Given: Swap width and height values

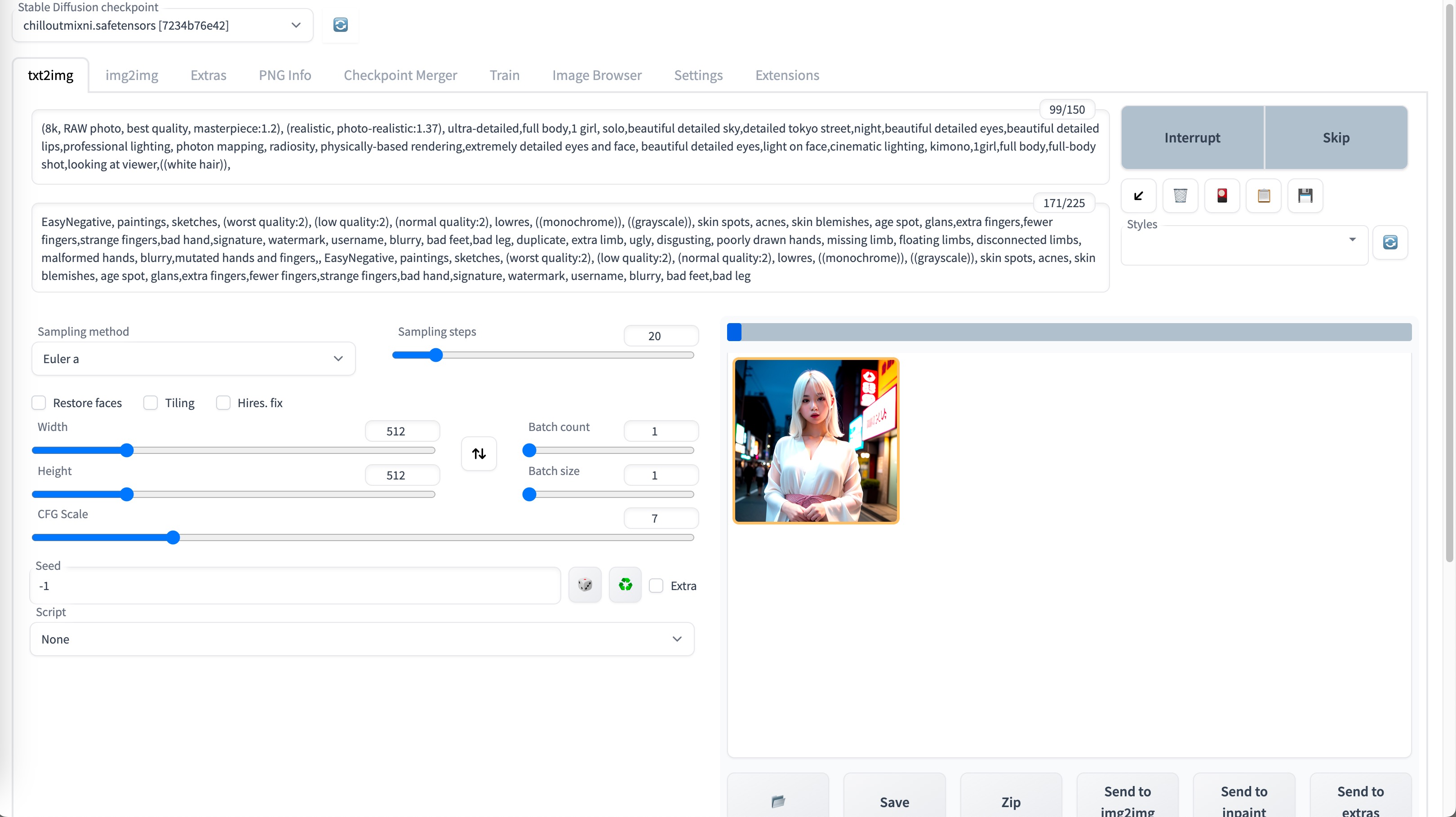Looking at the screenshot, I should pyautogui.click(x=479, y=453).
